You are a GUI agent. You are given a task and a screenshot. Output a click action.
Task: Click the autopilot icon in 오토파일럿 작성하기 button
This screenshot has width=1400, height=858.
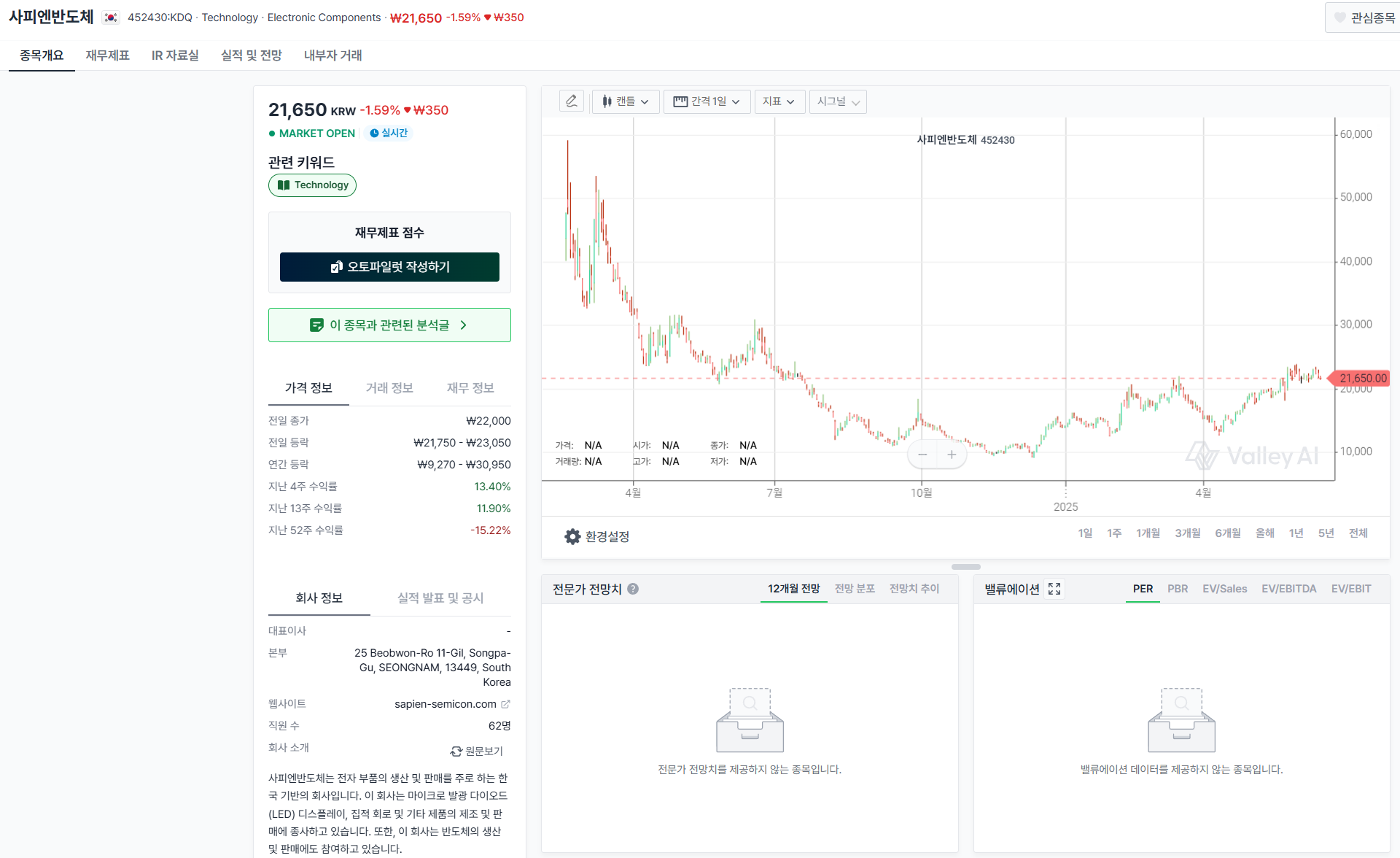[336, 267]
